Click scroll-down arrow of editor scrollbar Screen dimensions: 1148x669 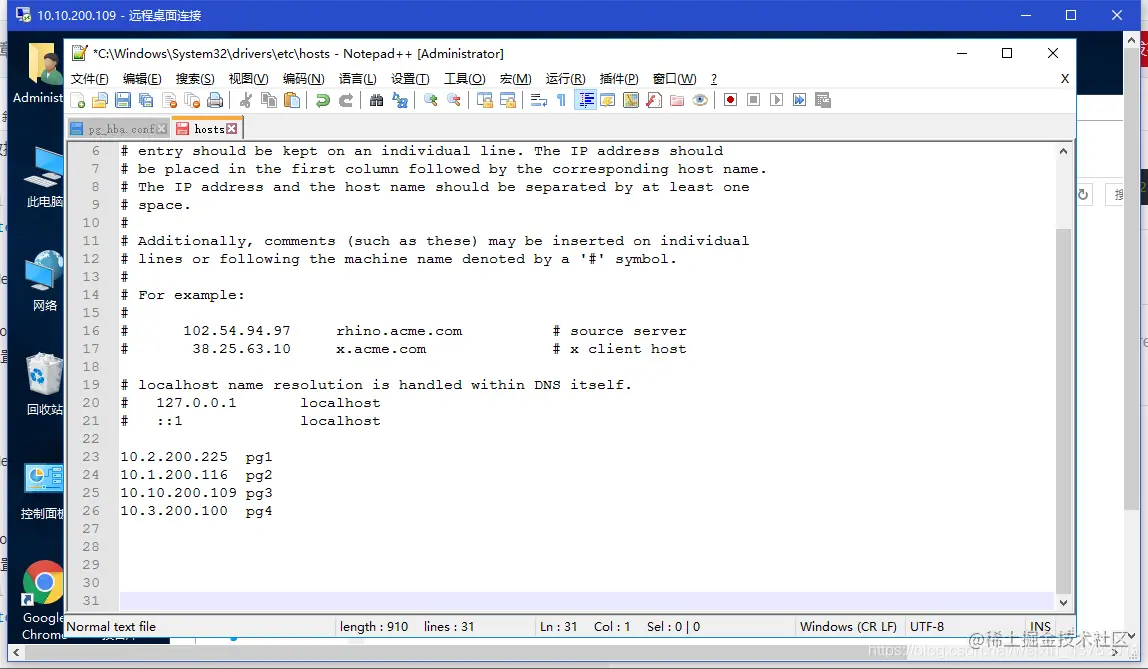[1063, 602]
